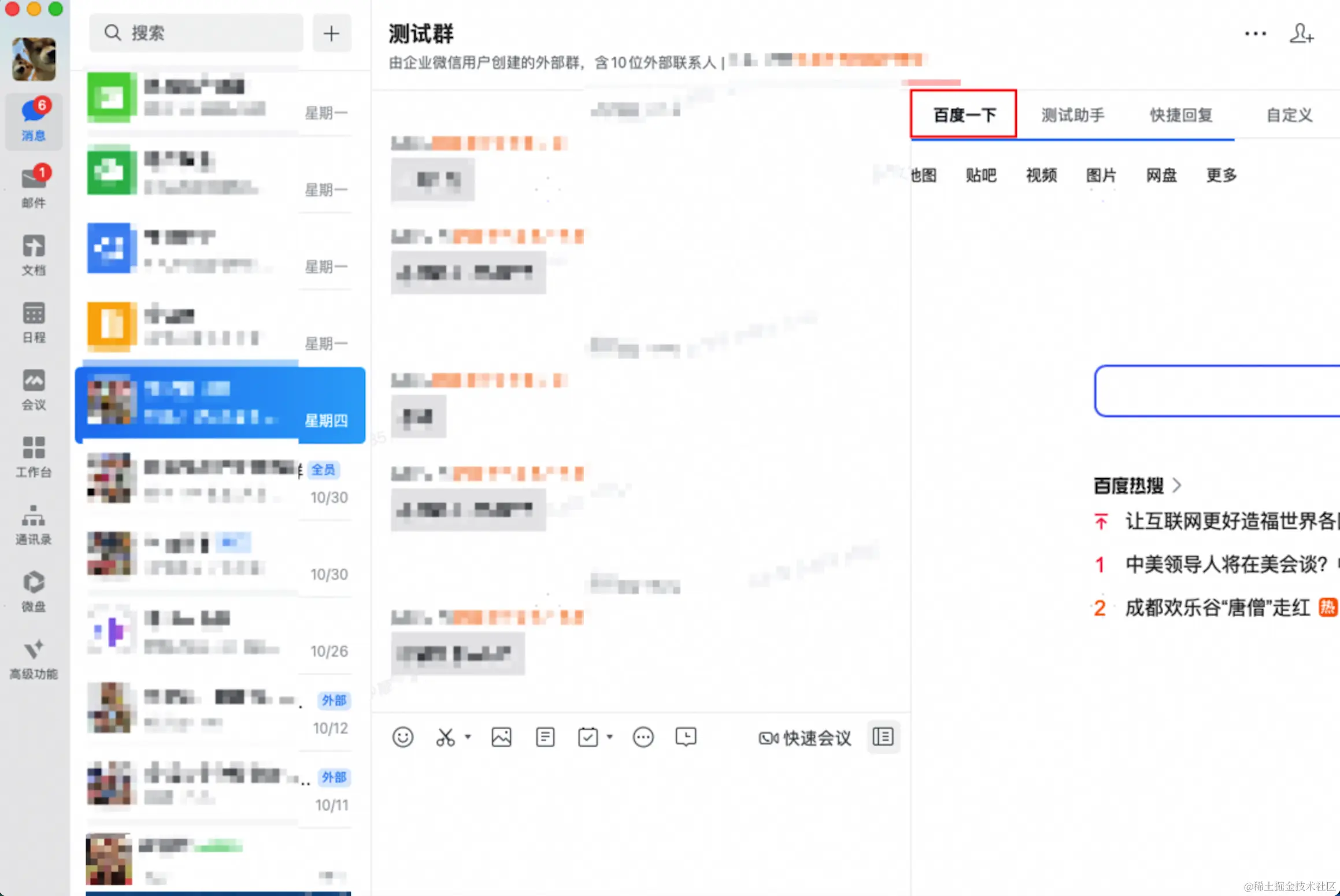Switch to the 测试助手 tab
Viewport: 1340px width, 896px height.
pos(1072,114)
